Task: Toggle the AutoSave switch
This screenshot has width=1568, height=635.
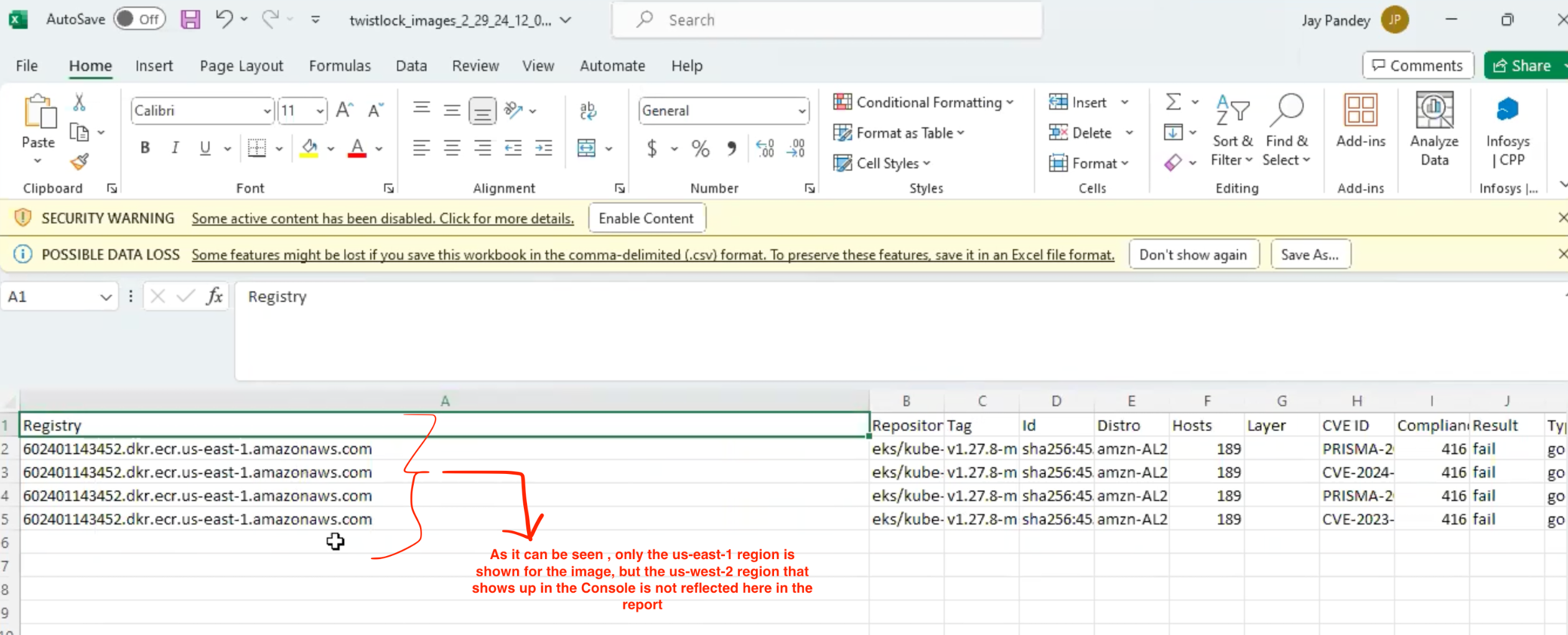Action: (139, 19)
